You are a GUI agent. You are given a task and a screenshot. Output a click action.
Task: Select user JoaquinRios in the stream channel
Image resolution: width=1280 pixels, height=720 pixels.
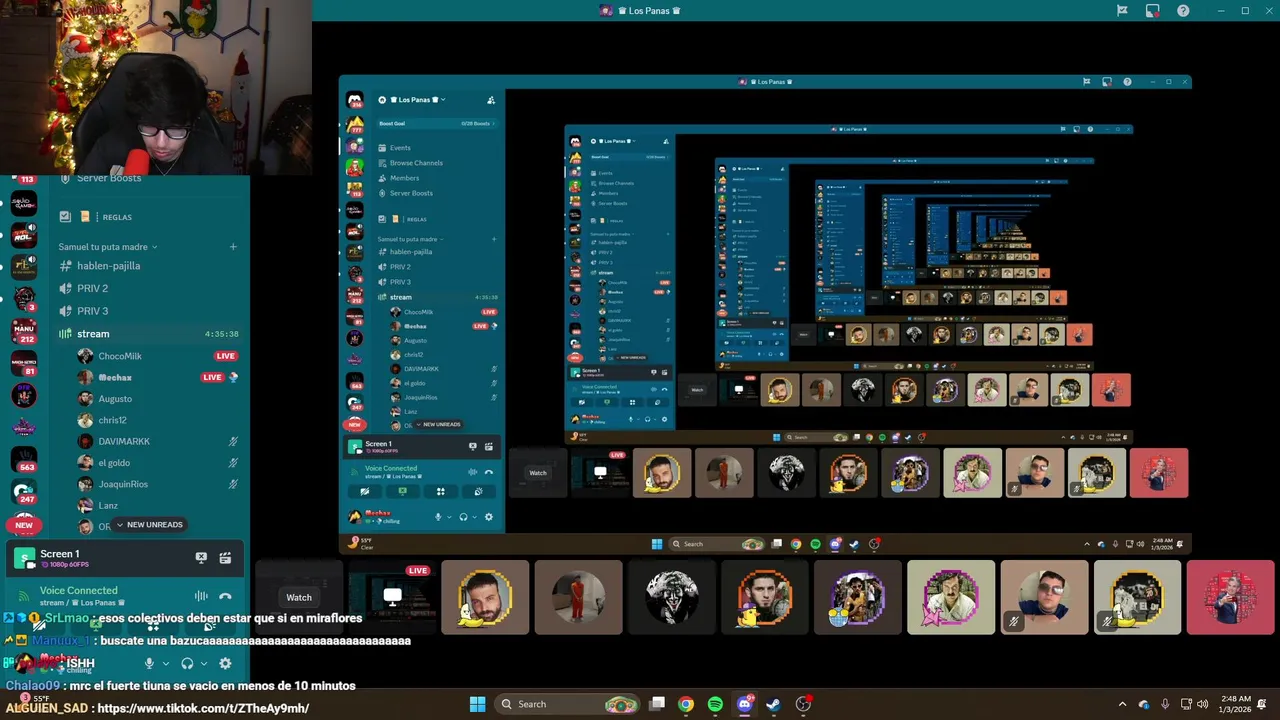pos(123,484)
